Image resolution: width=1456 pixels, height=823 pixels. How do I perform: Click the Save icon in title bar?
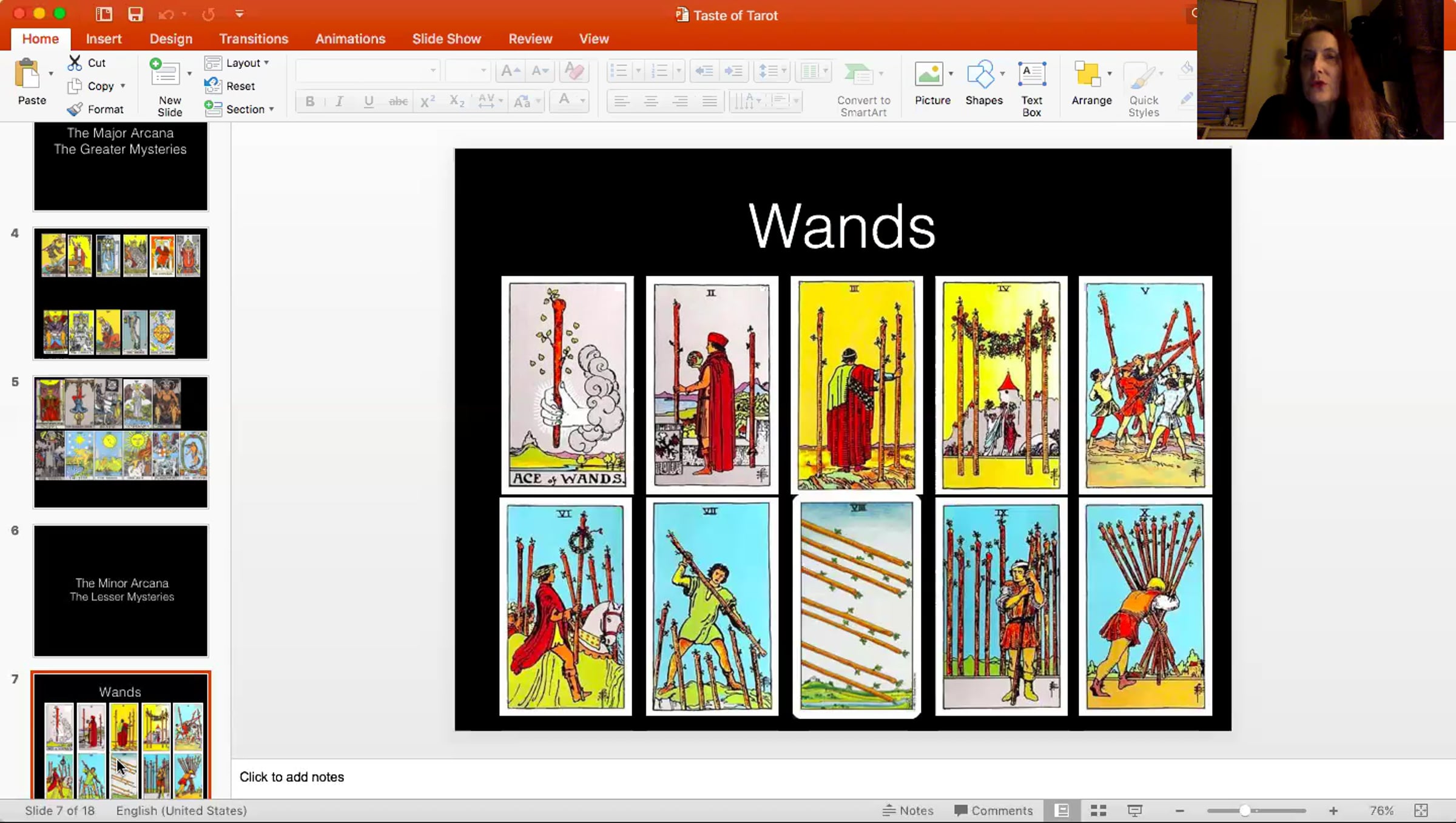(x=135, y=14)
